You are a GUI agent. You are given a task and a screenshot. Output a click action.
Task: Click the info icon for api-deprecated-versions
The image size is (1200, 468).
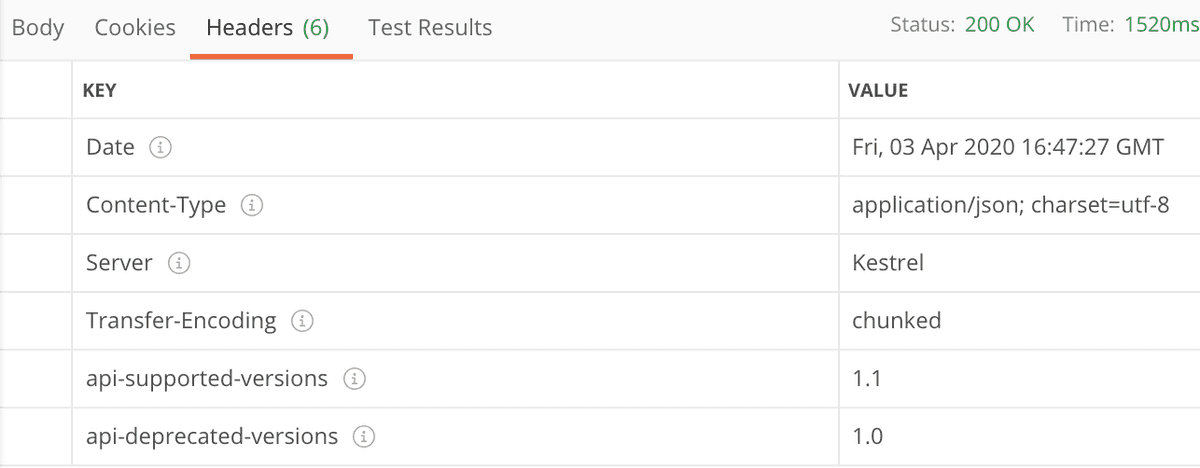point(364,437)
